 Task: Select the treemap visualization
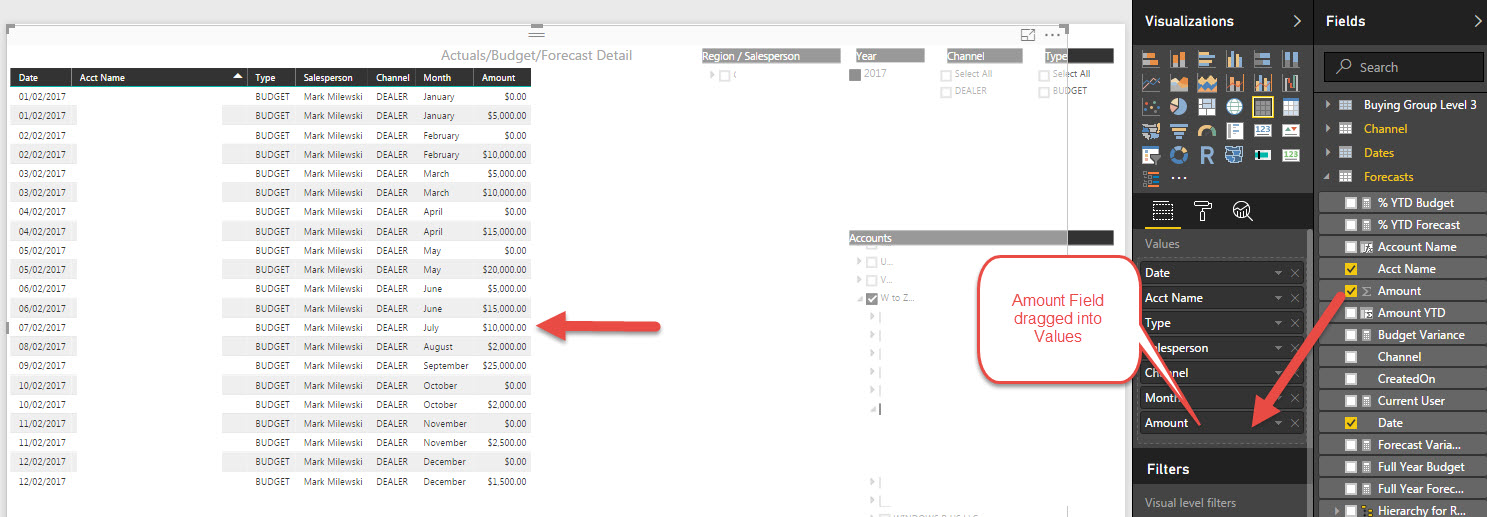pyautogui.click(x=1207, y=107)
